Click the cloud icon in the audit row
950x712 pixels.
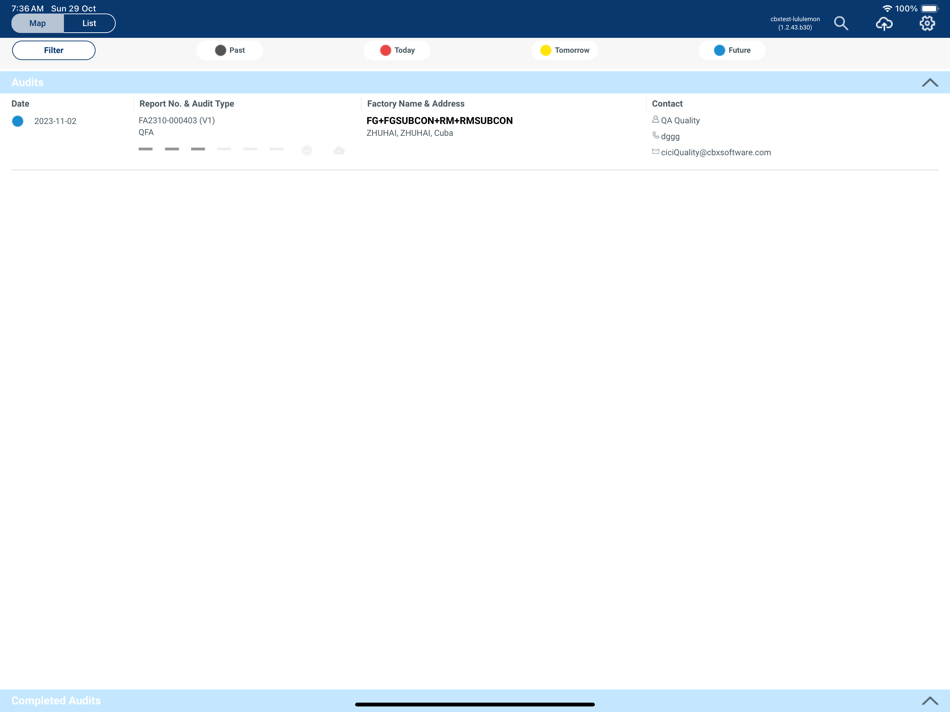tap(339, 149)
